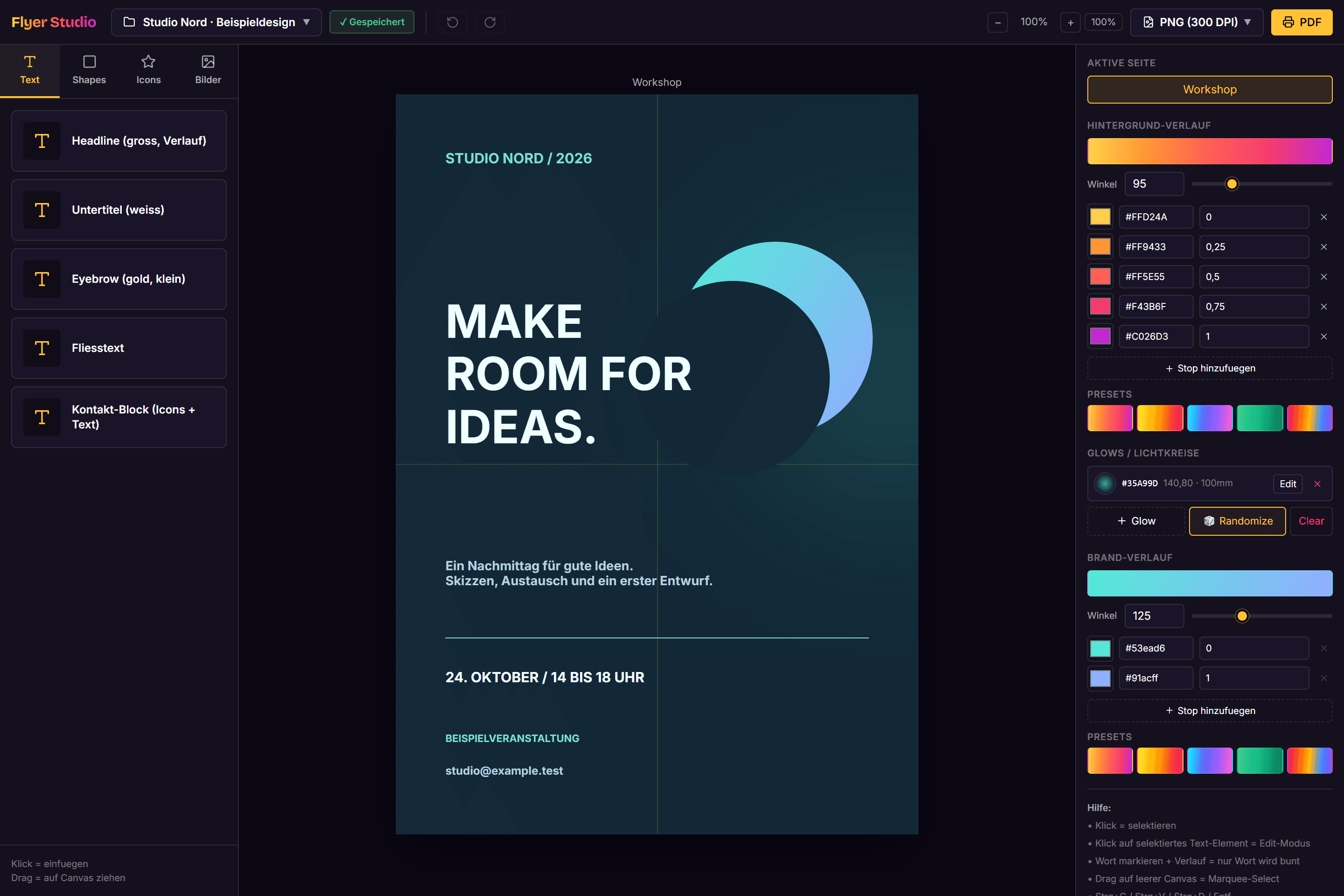Add a new Glow

1136,521
